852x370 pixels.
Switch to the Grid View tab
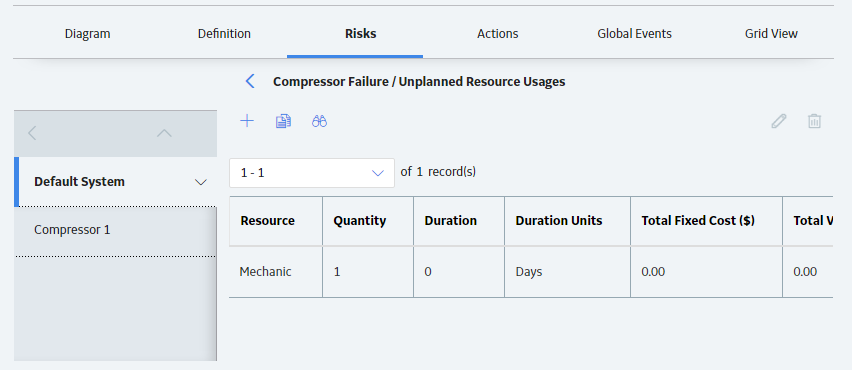point(771,34)
